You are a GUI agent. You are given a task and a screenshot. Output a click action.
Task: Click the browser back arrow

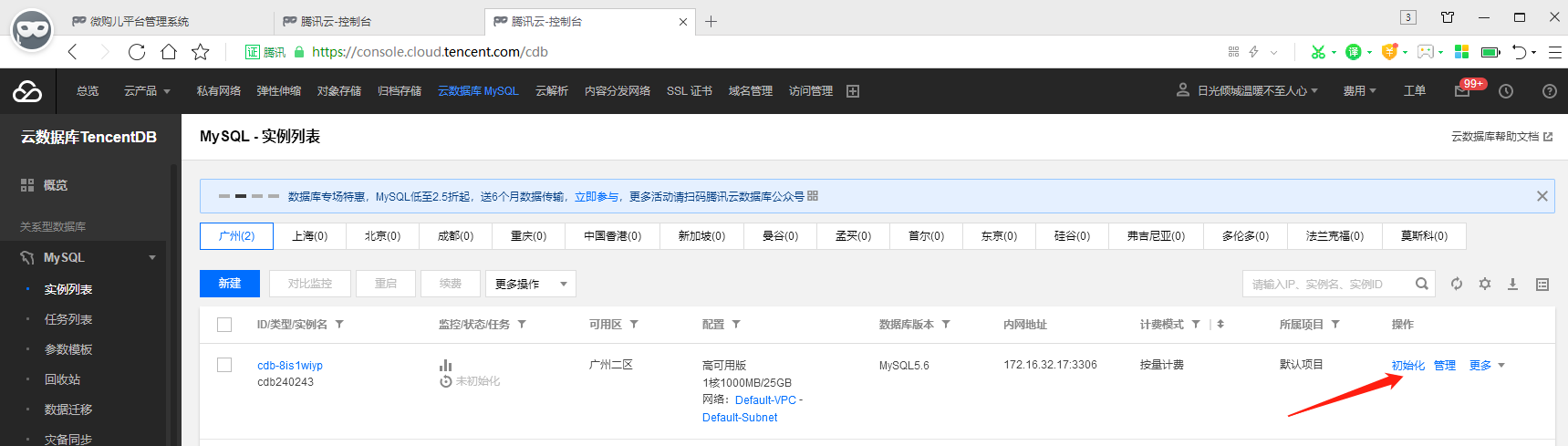(73, 52)
